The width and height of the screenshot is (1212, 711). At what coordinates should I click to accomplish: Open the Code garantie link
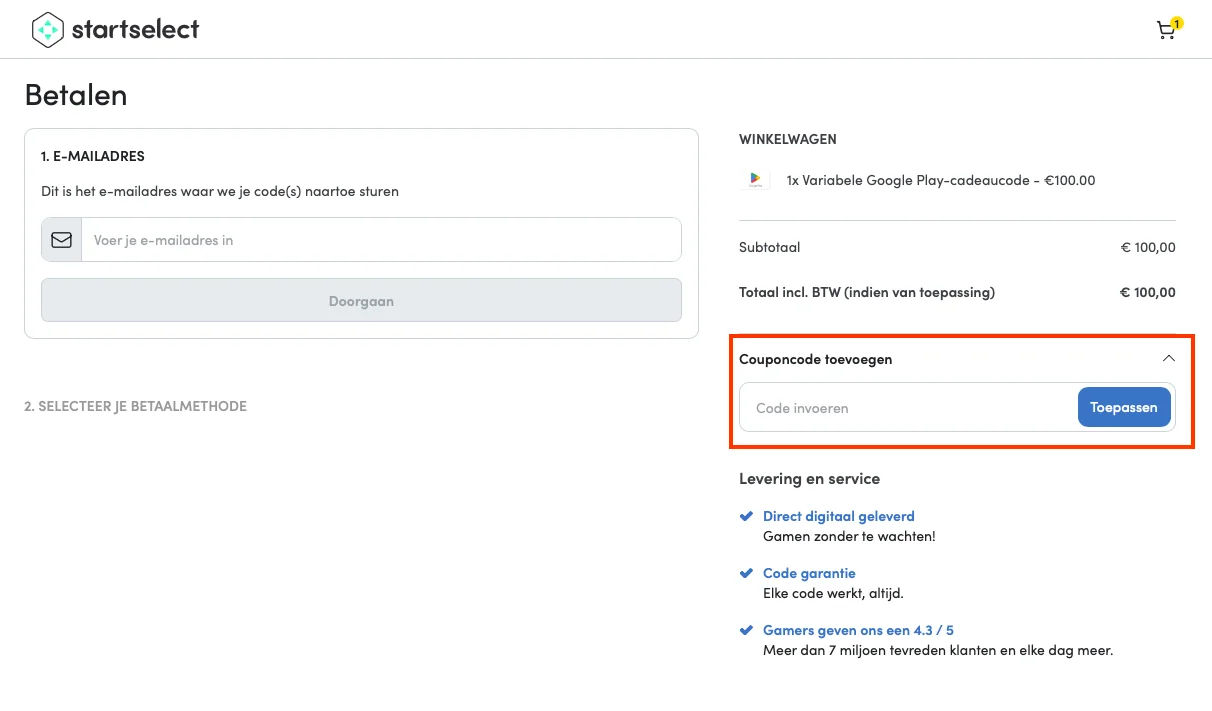(809, 574)
